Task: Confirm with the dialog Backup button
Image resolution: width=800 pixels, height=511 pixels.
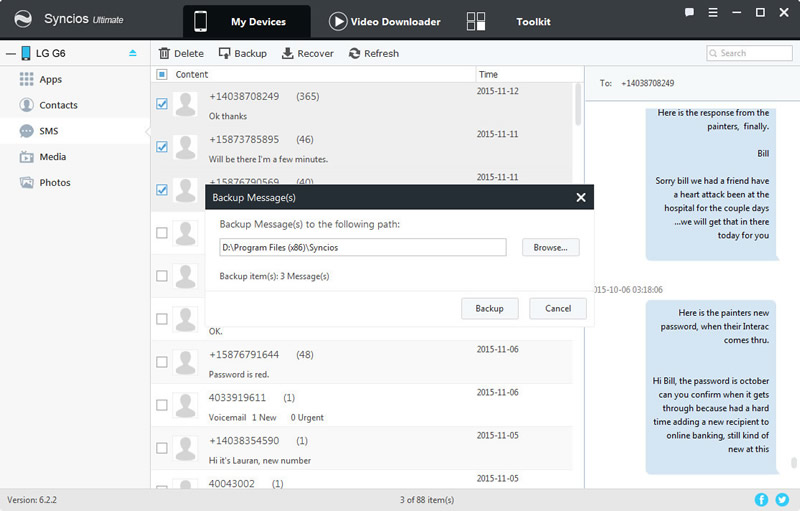Action: (x=490, y=309)
